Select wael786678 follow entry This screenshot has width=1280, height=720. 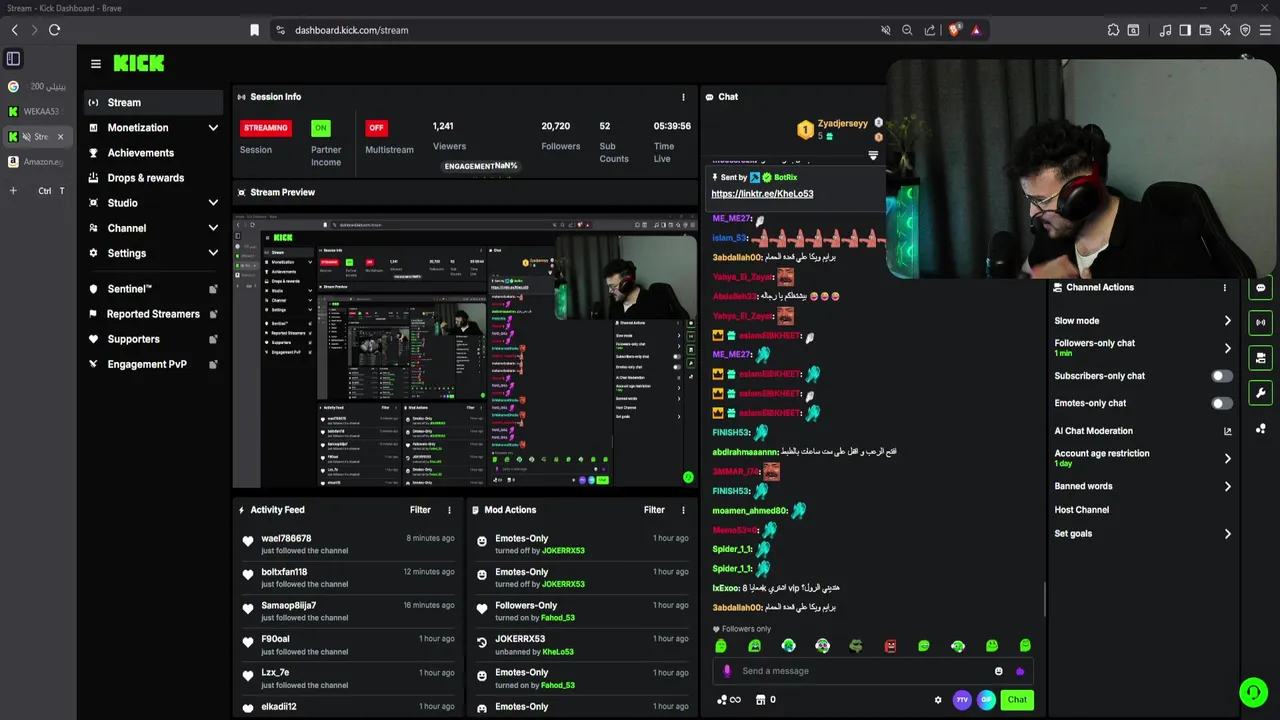click(348, 544)
